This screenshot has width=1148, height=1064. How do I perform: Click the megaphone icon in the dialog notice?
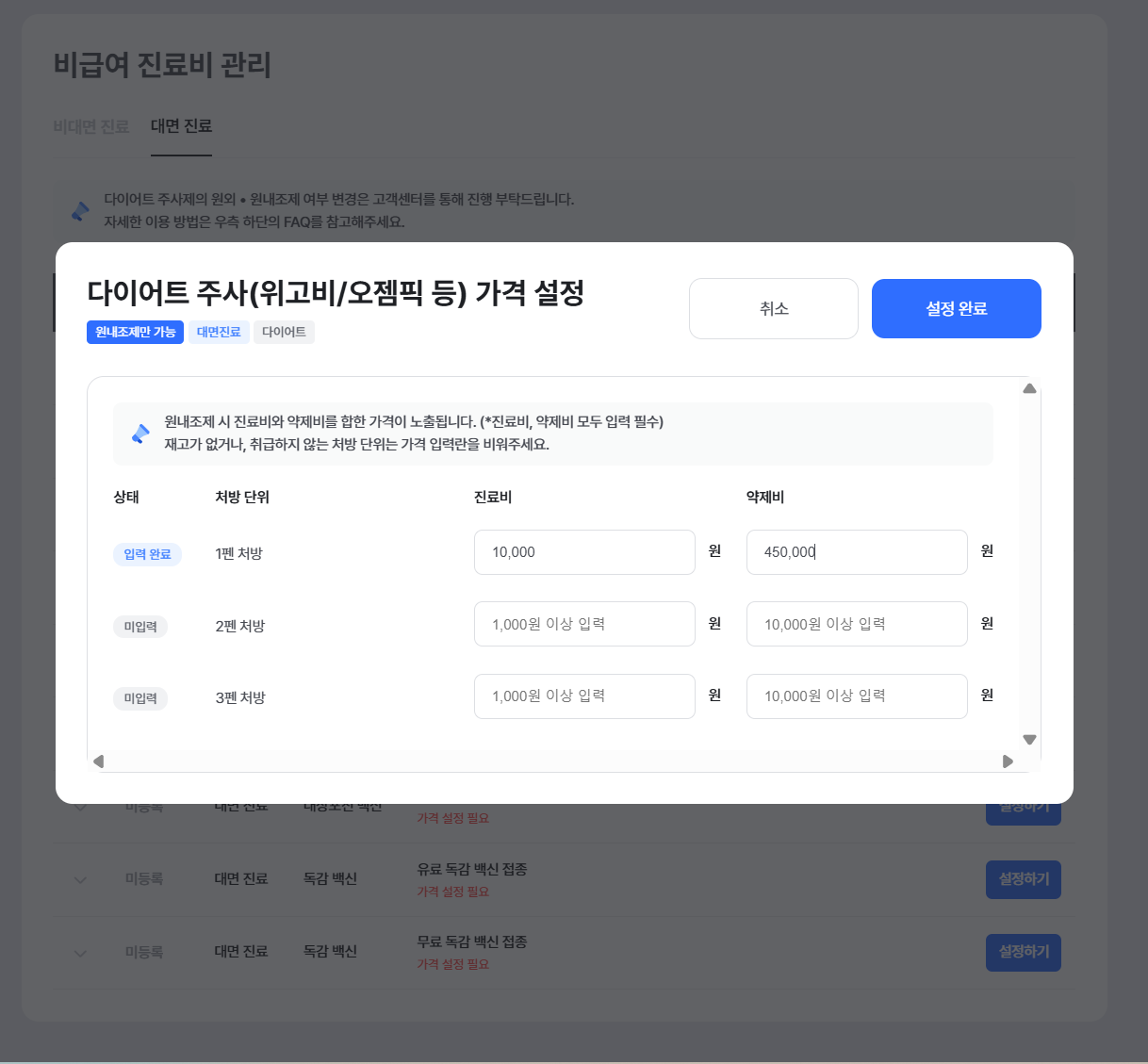tap(140, 434)
